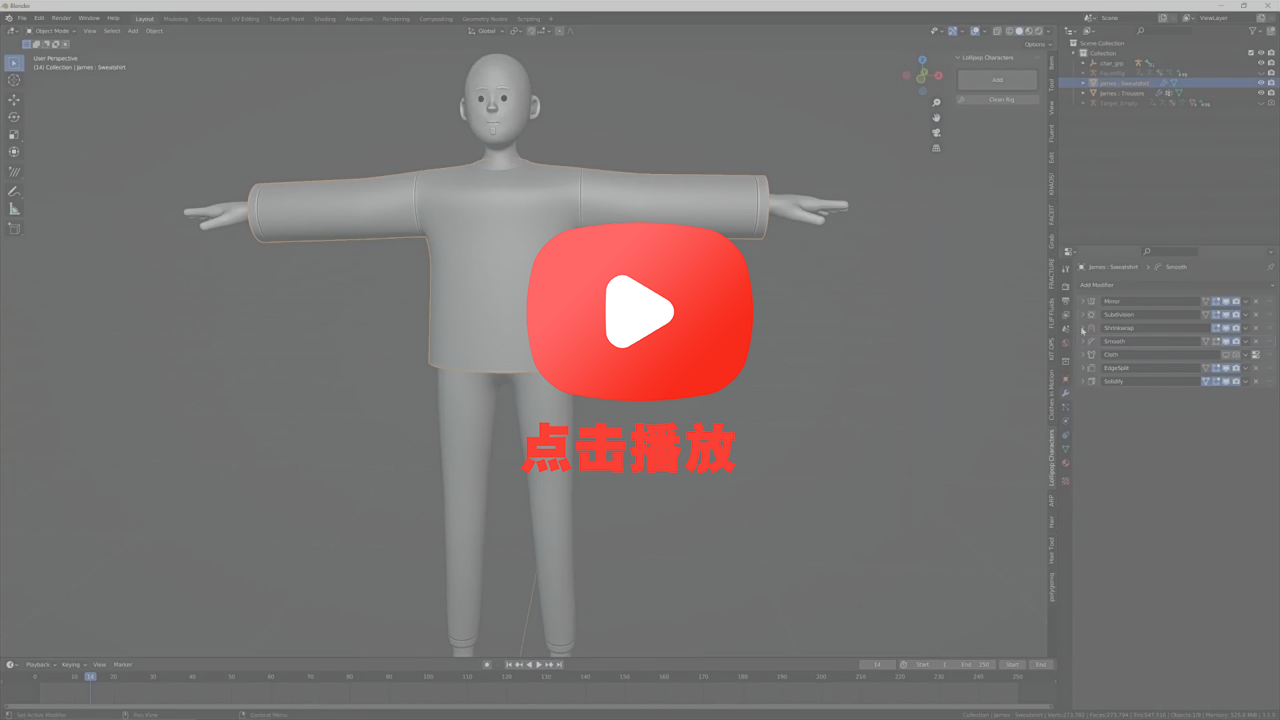Toggle camera view gizmo icon
The image size is (1280, 720).
[x=936, y=133]
